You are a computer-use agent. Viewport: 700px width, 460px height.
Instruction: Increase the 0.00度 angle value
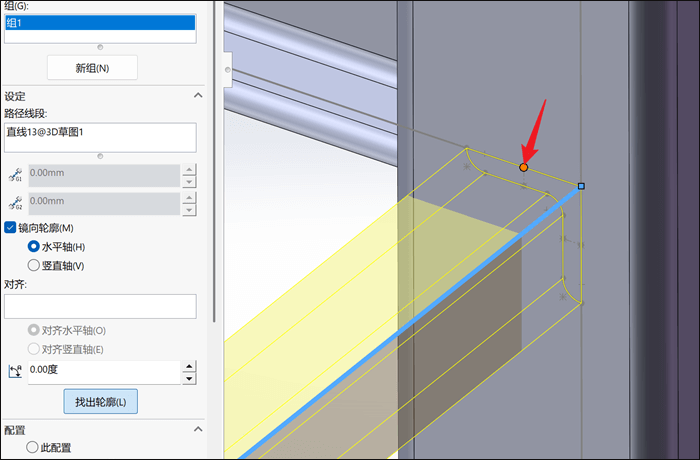tap(189, 367)
